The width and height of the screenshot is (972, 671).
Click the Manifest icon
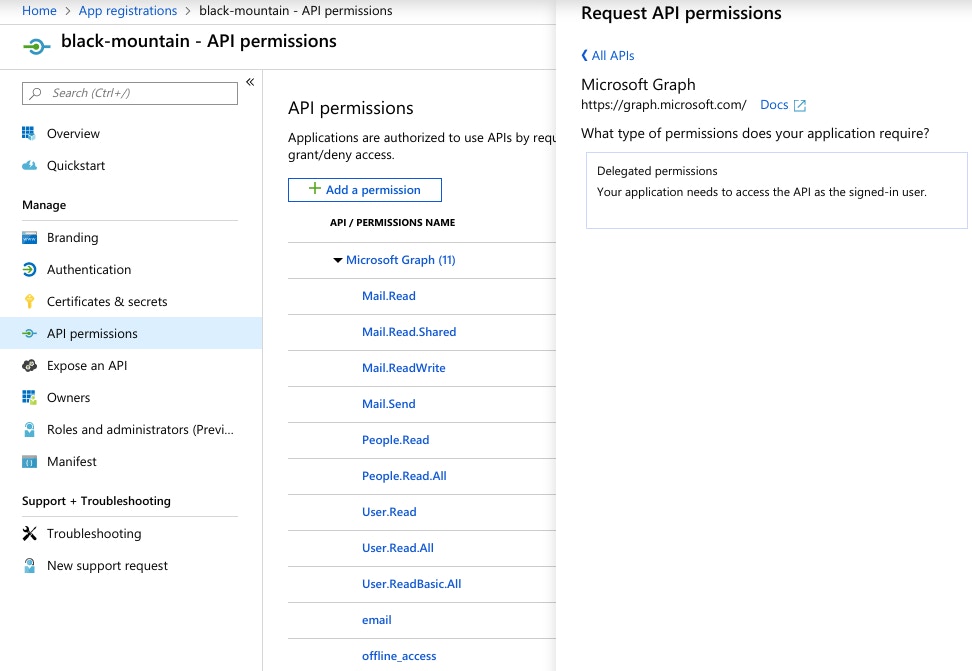point(29,461)
